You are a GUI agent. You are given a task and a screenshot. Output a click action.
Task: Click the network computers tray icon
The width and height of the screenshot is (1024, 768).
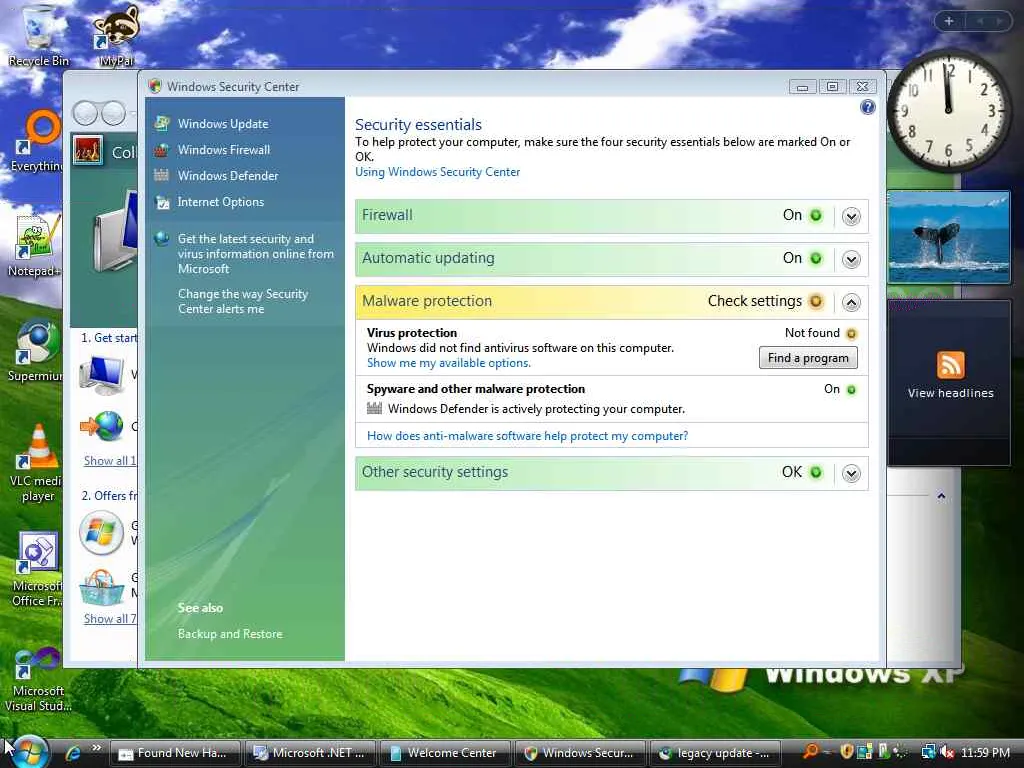928,752
